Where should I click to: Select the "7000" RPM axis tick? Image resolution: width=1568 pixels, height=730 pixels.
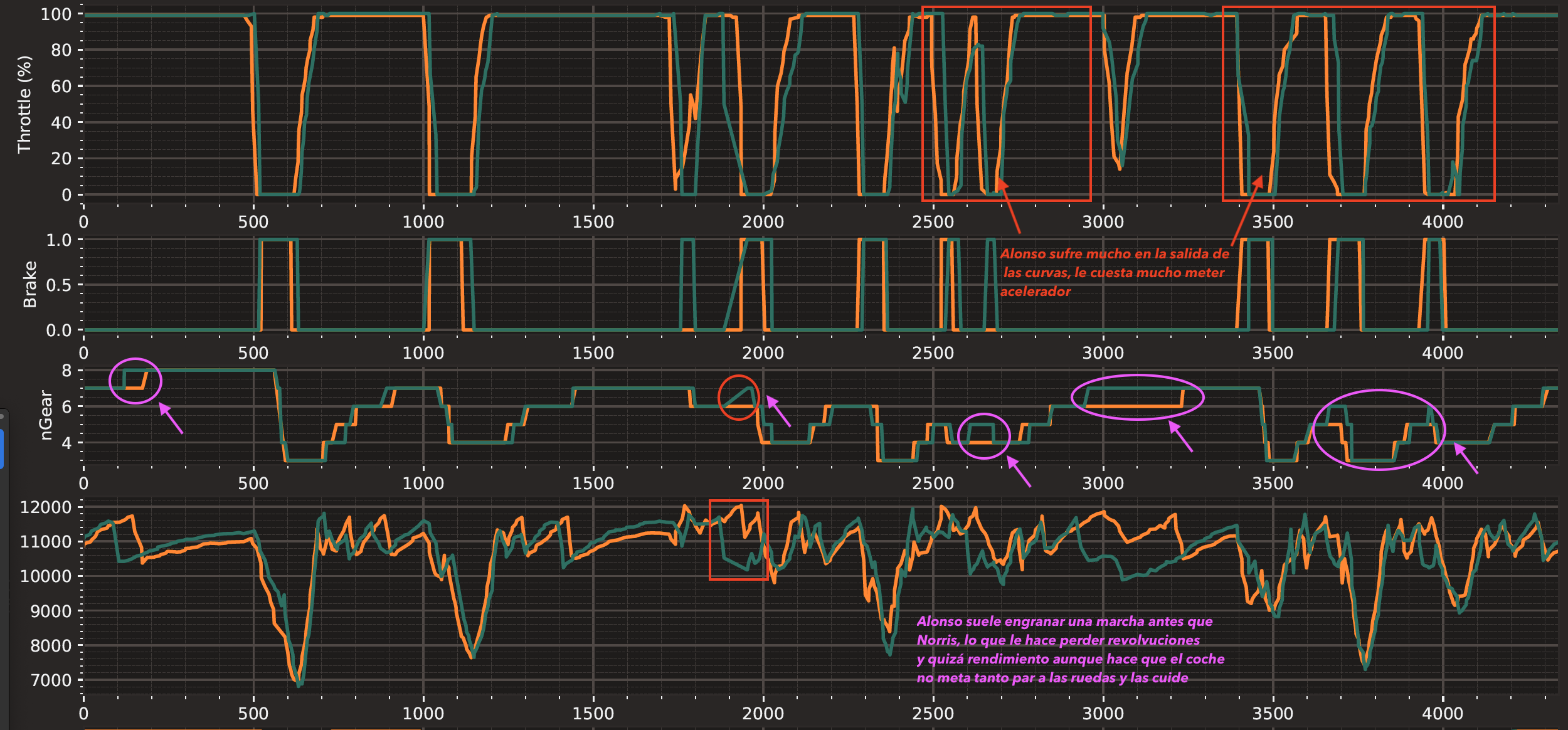[x=51, y=680]
